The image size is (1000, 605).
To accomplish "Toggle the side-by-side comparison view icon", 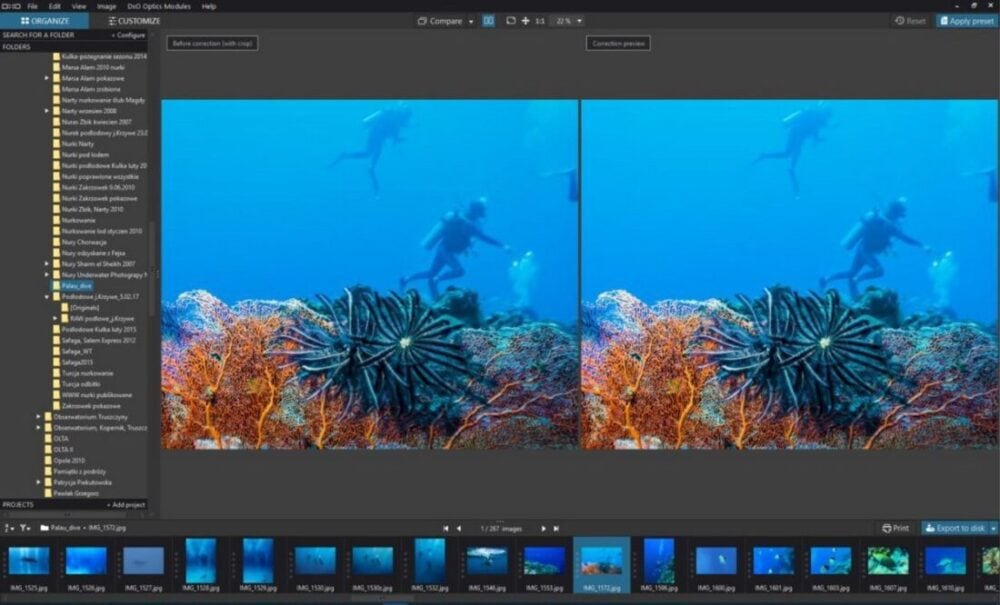I will (489, 21).
